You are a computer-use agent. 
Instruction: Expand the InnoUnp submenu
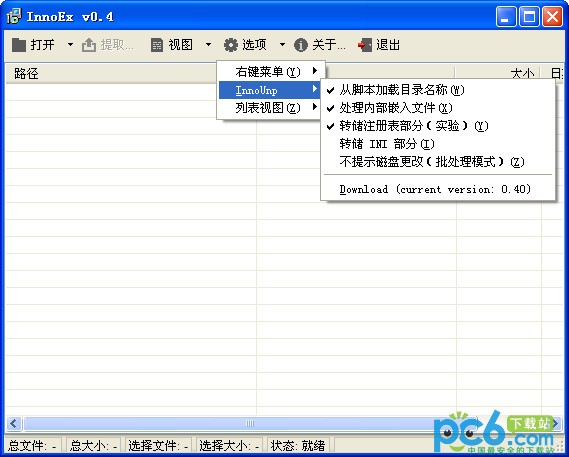point(269,90)
